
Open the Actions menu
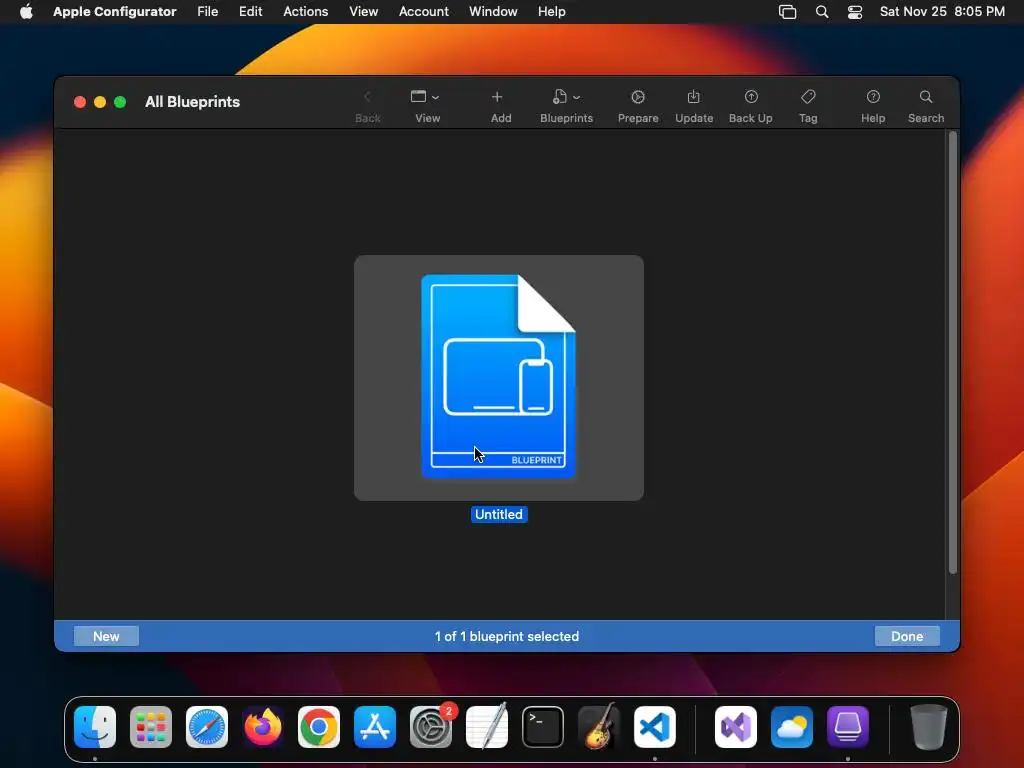pos(305,12)
